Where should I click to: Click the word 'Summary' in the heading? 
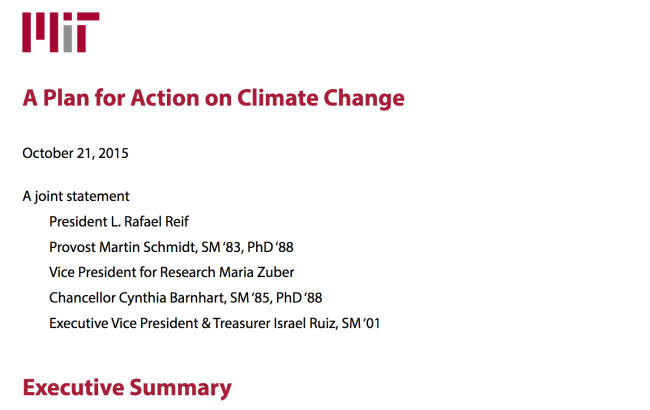tap(181, 389)
